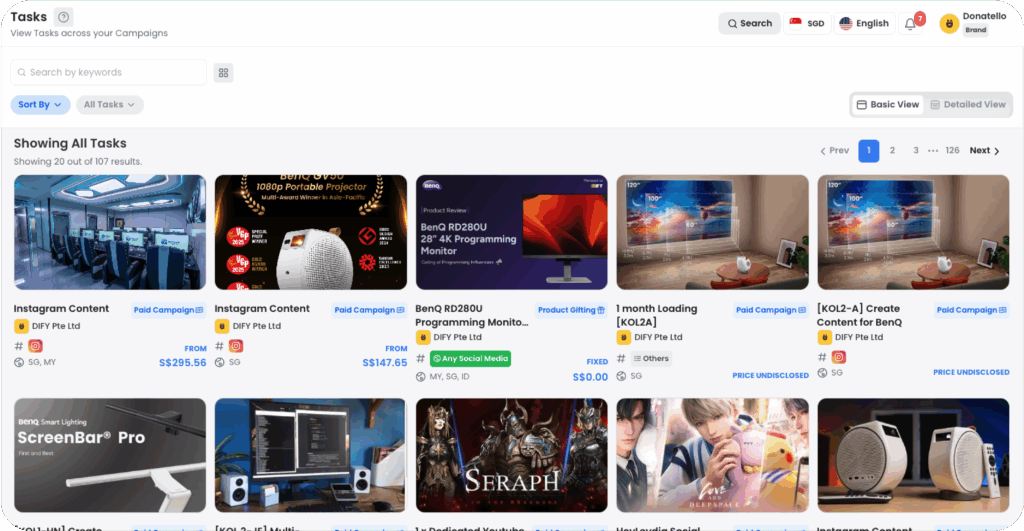Click the S$295.56 price

[183, 362]
